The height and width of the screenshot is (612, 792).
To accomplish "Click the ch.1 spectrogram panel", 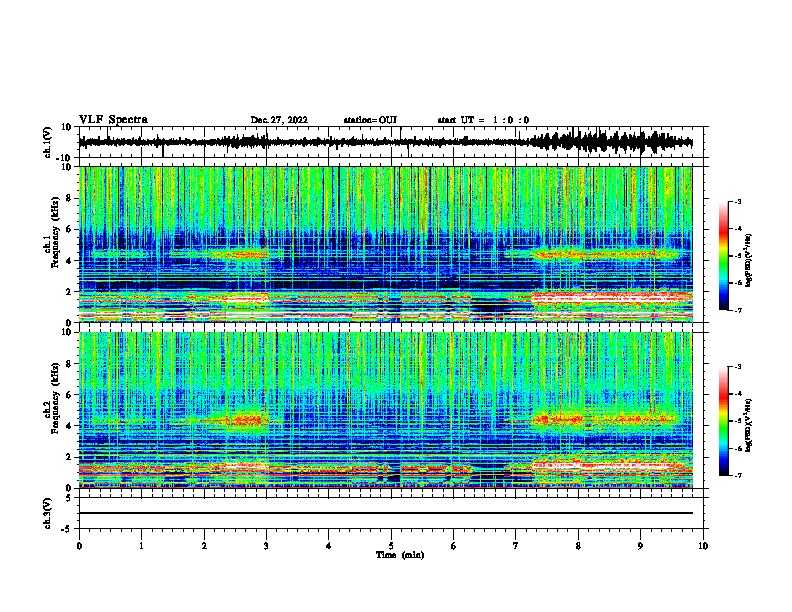I will point(385,244).
